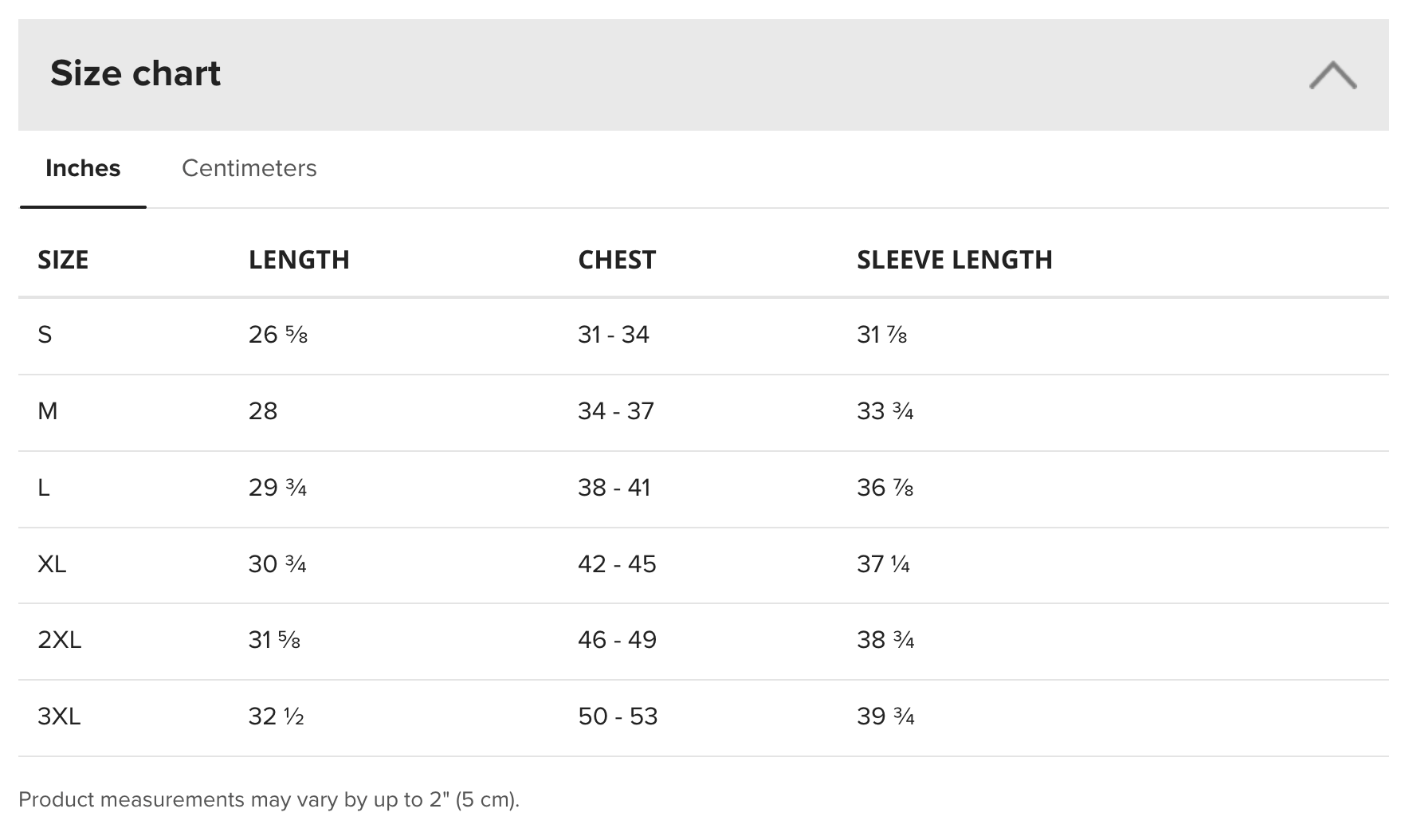Click the CHEST column header
Image resolution: width=1409 pixels, height=840 pixels.
(x=617, y=260)
